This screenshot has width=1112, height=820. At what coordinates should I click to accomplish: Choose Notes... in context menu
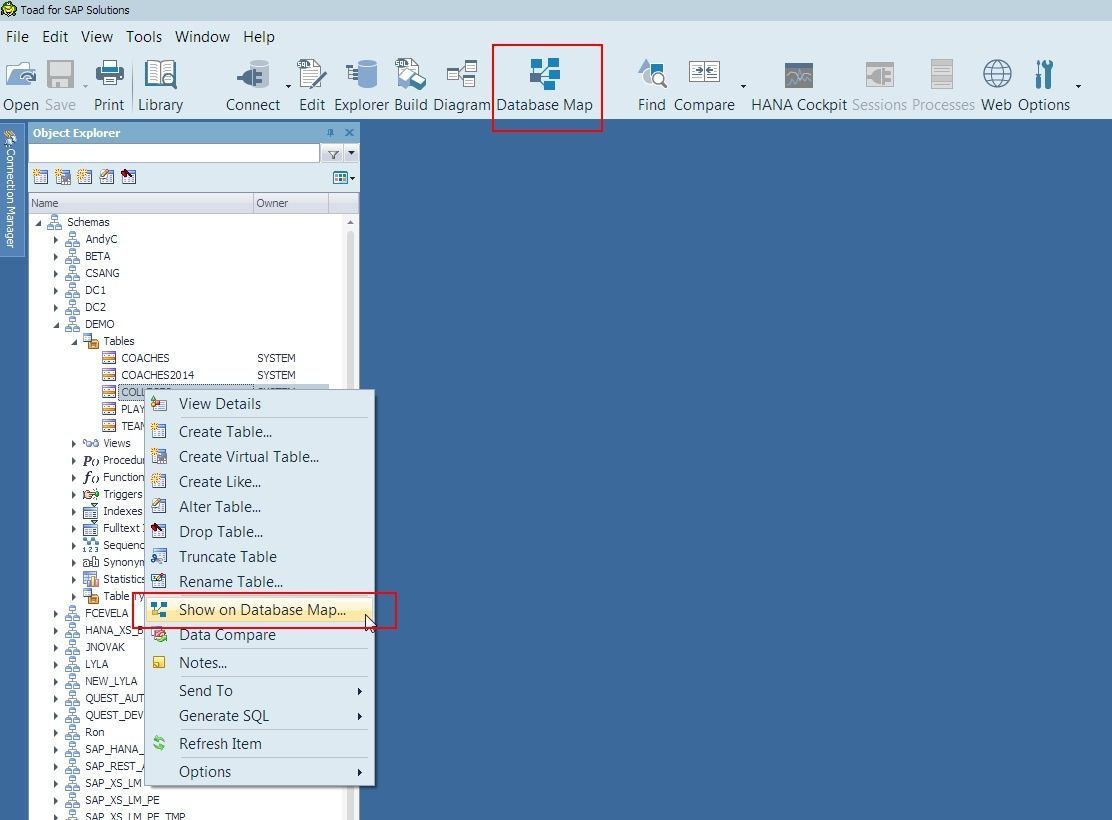260,663
